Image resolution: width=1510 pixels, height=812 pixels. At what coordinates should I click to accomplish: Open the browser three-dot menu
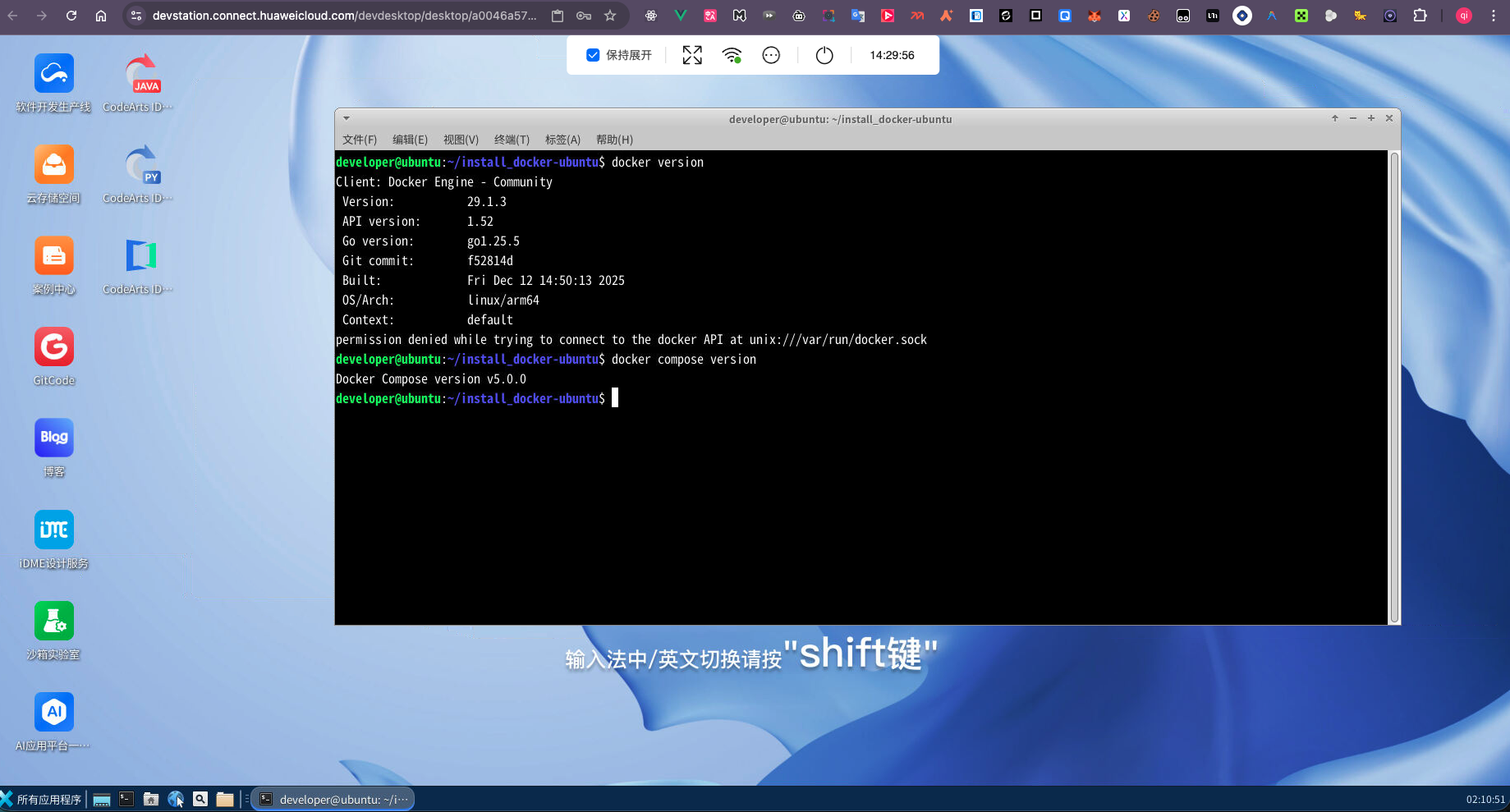(1494, 16)
